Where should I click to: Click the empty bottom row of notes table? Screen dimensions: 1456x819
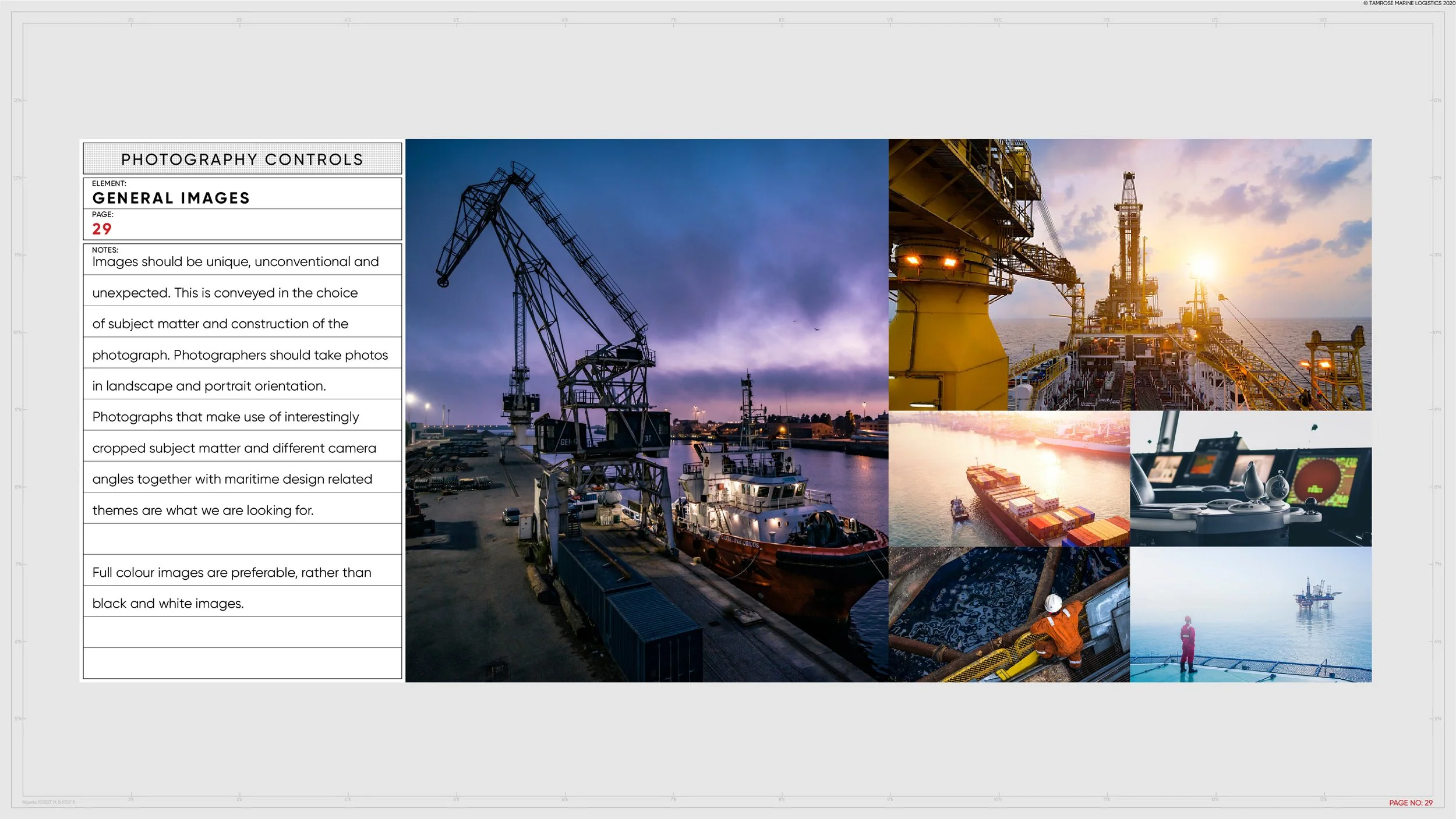242,664
